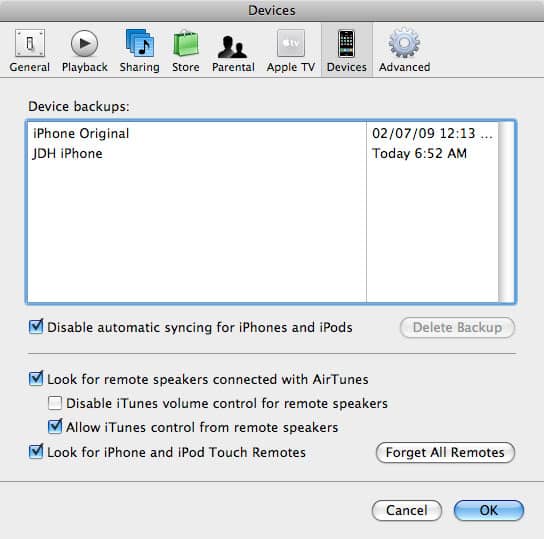
Task: Select the JDH iPhone backup row
Action: pos(263,153)
